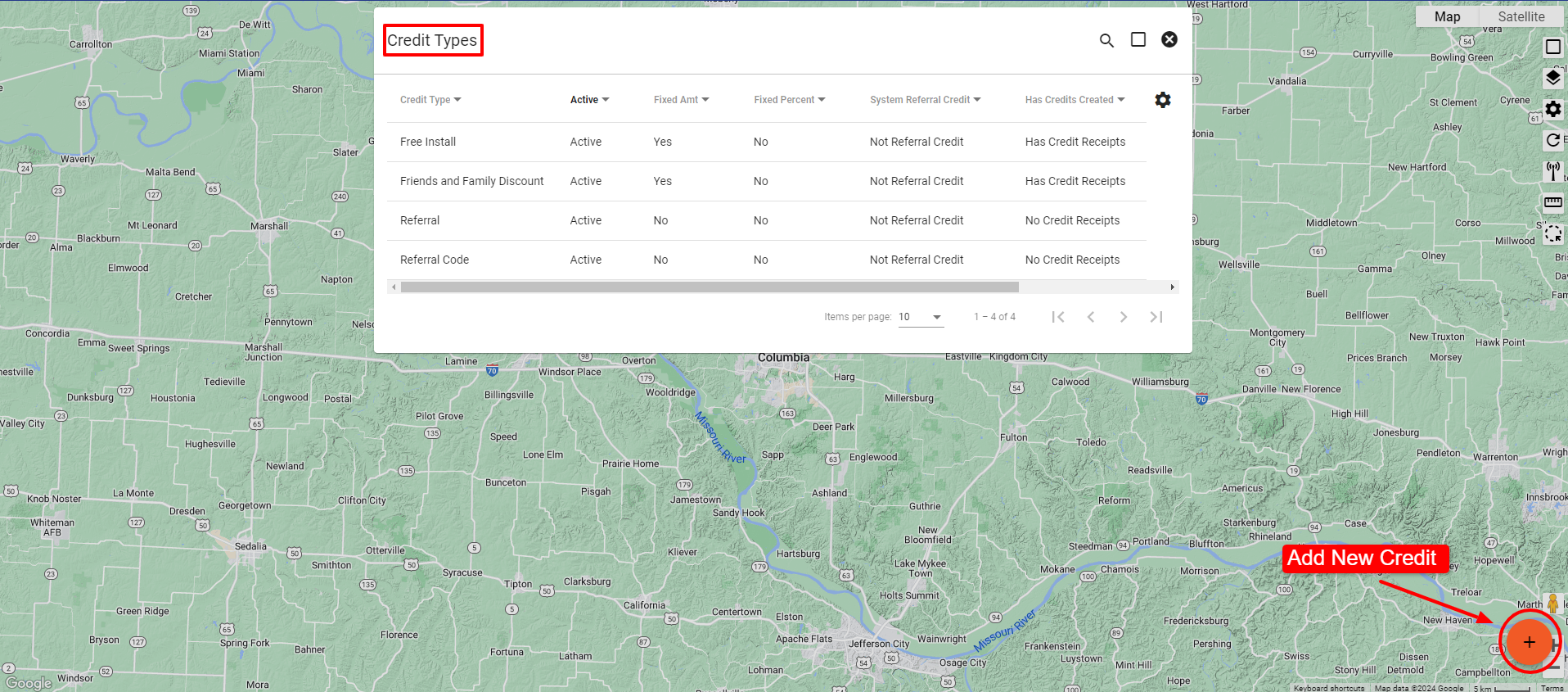The width and height of the screenshot is (1568, 692).
Task: Open the Items per page dropdown
Action: point(921,317)
